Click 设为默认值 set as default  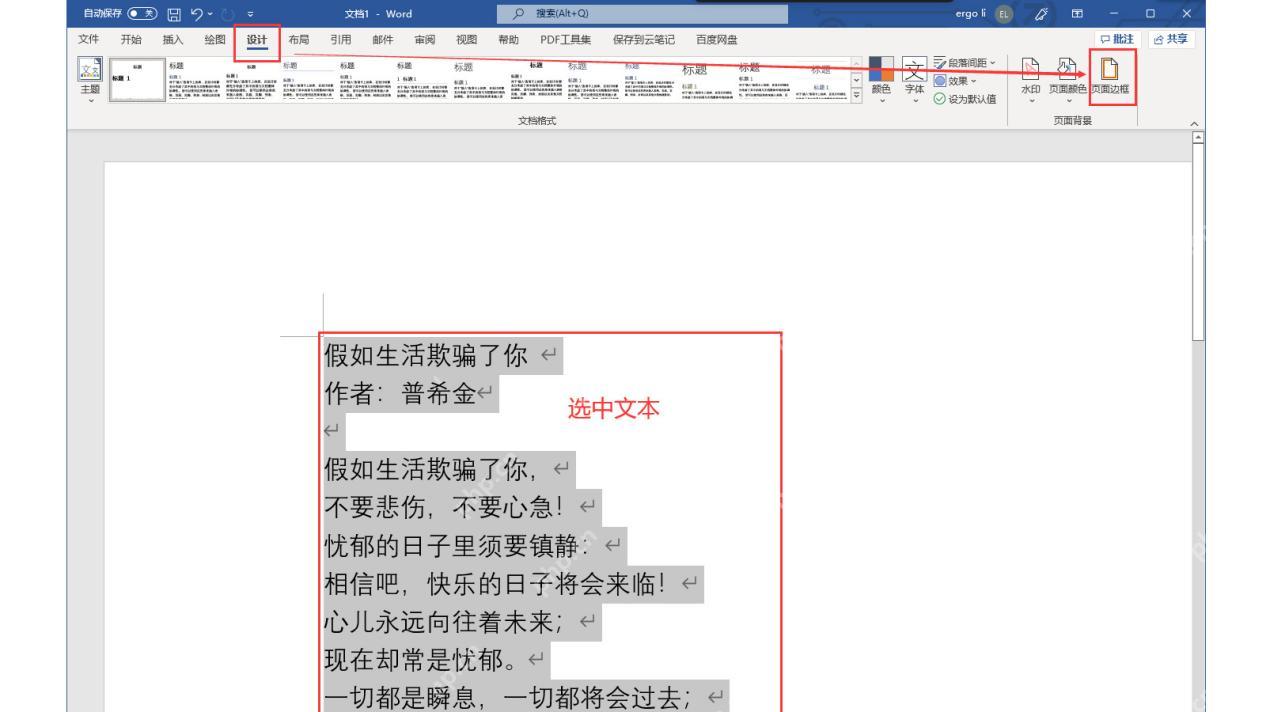coord(965,98)
